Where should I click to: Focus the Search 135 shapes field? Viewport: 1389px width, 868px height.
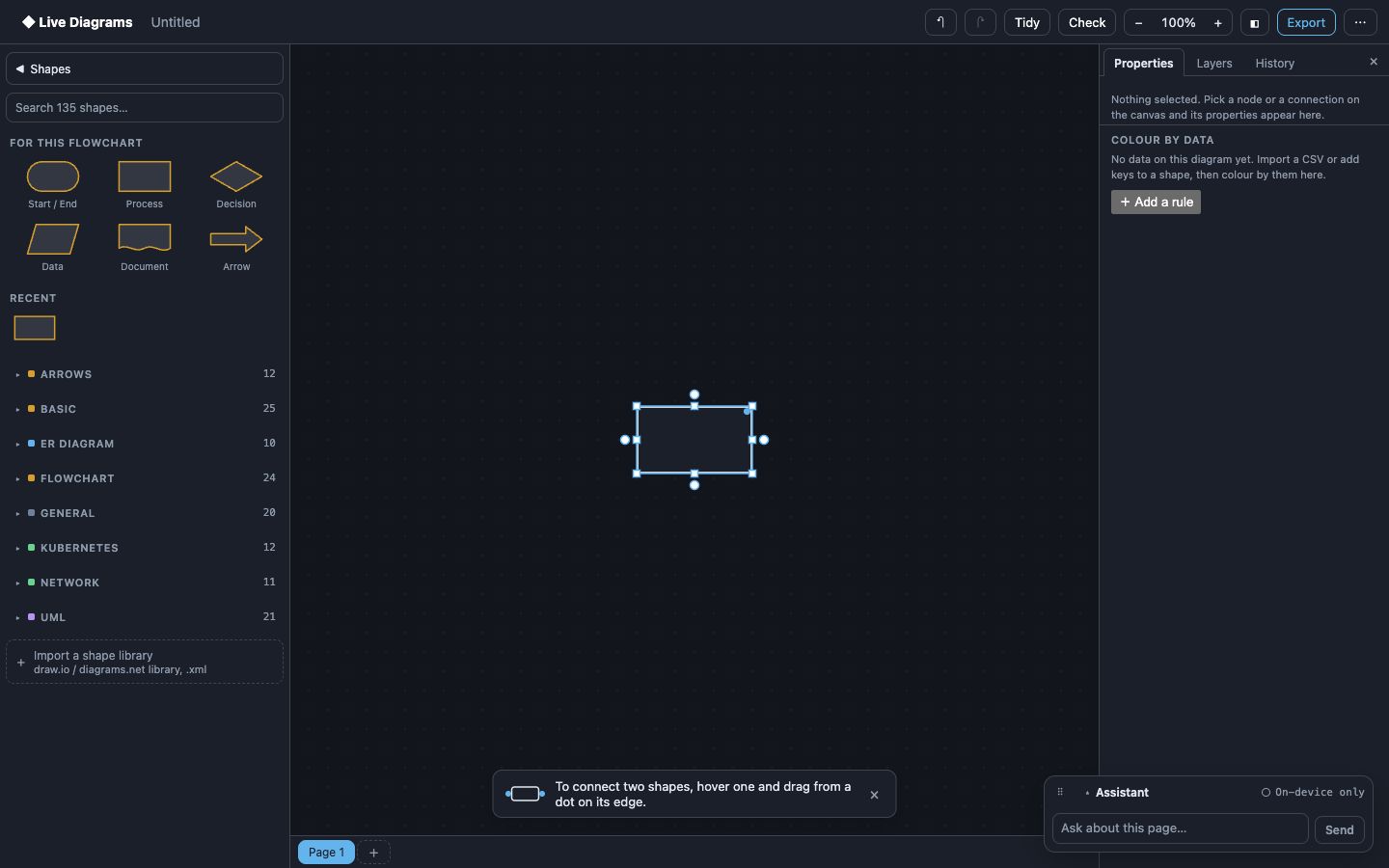tap(145, 107)
